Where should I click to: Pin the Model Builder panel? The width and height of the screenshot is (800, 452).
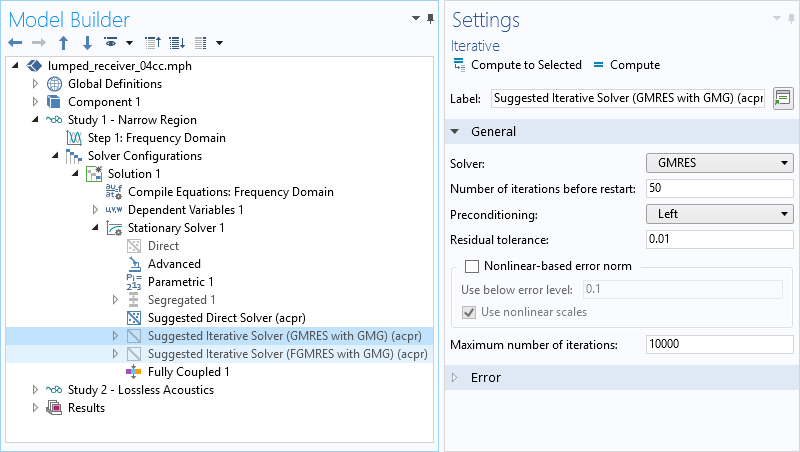[x=431, y=19]
